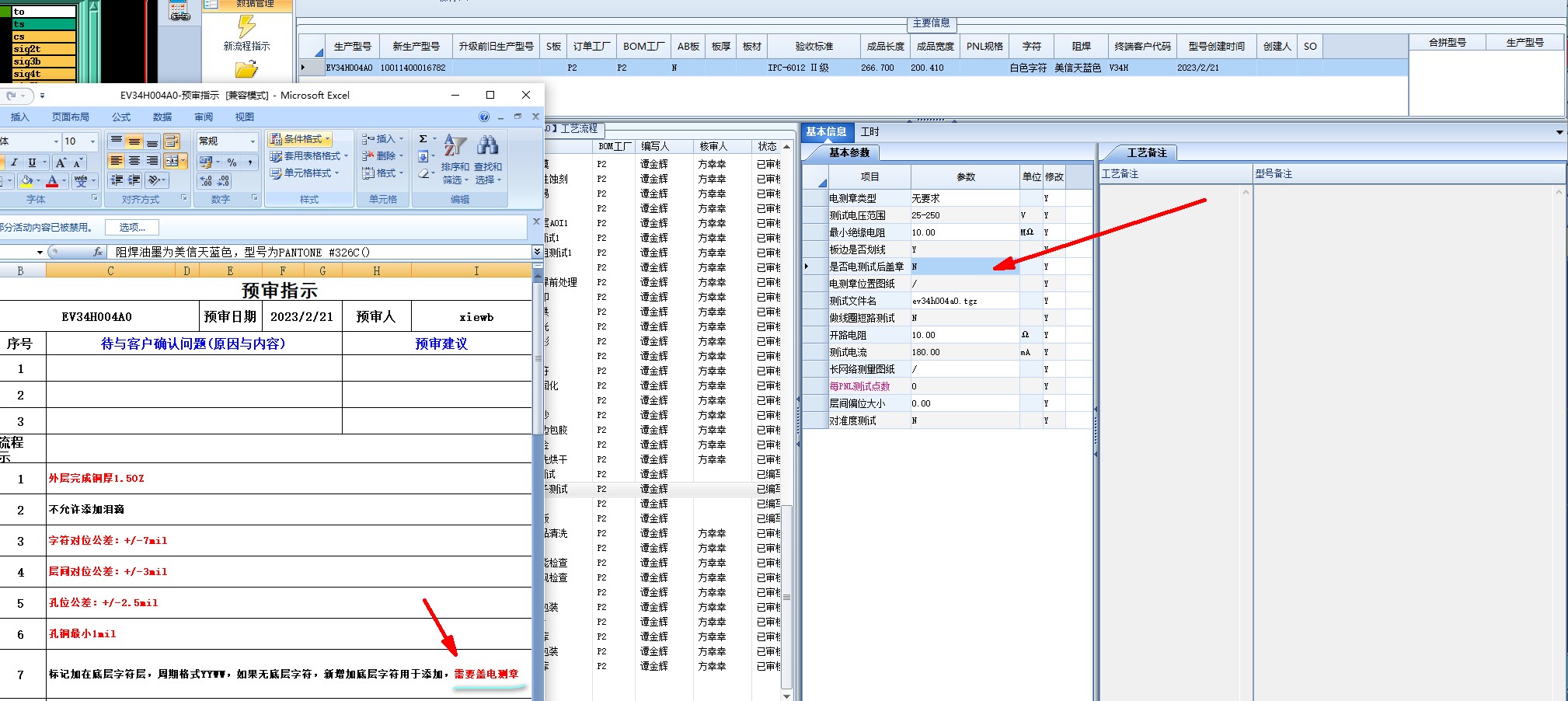The height and width of the screenshot is (701, 1568).
Task: Toggle merge and center cells
Action: coord(172,161)
